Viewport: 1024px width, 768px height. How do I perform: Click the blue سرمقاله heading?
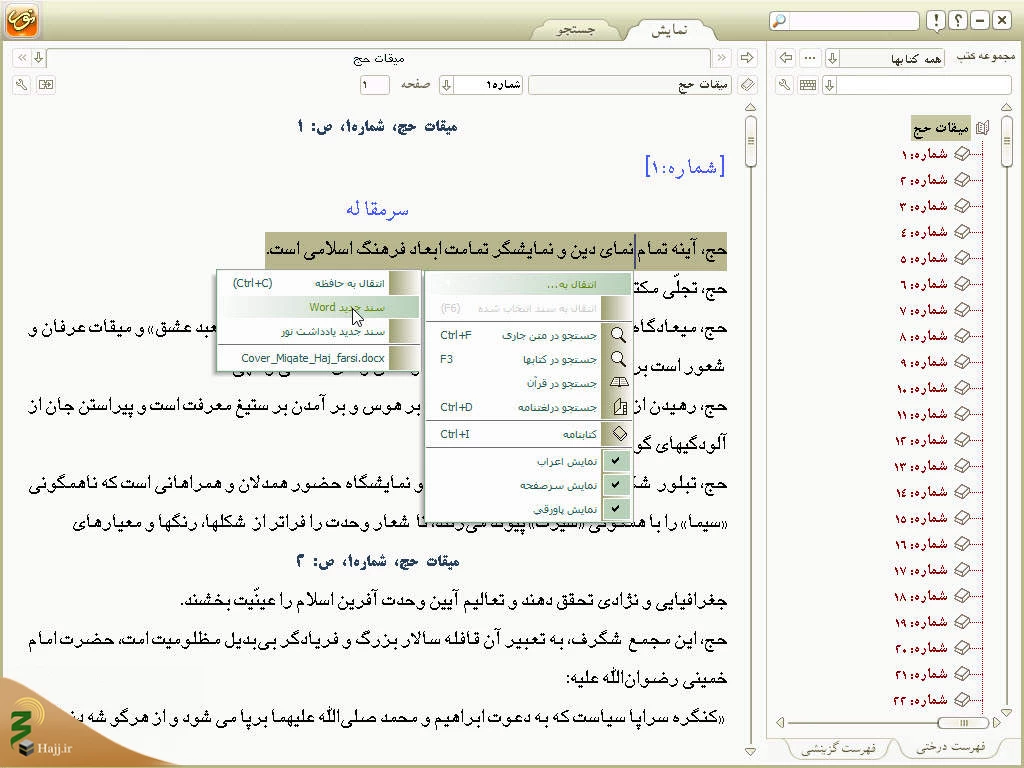pos(377,209)
